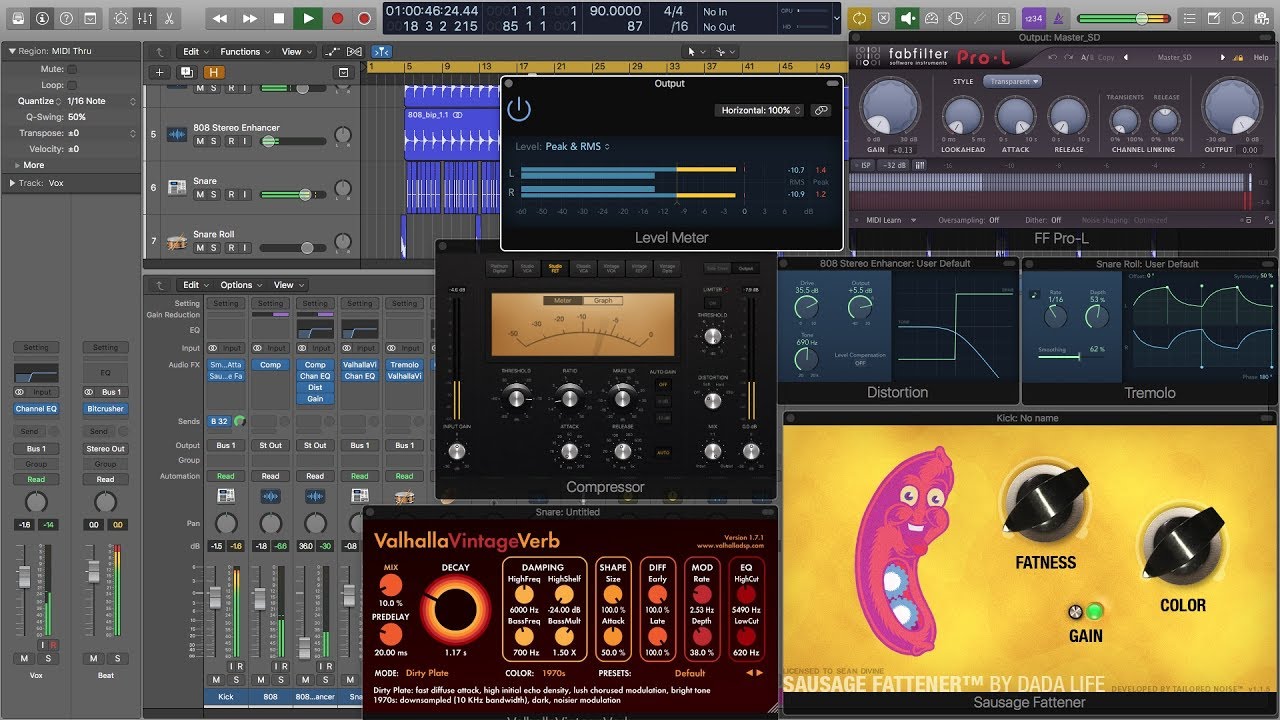Adjust the Snare Roll track volume slider
Image resolution: width=1280 pixels, height=720 pixels.
coord(292,248)
